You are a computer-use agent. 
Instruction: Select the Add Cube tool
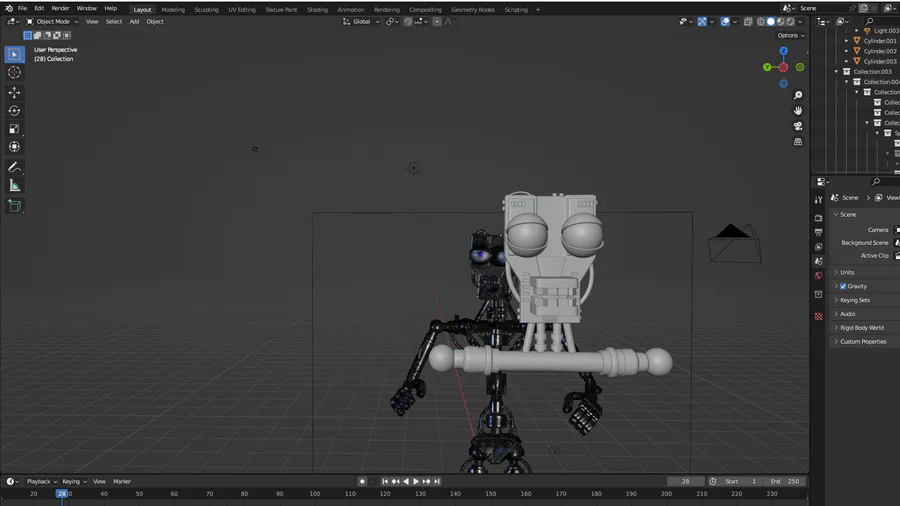click(14, 205)
